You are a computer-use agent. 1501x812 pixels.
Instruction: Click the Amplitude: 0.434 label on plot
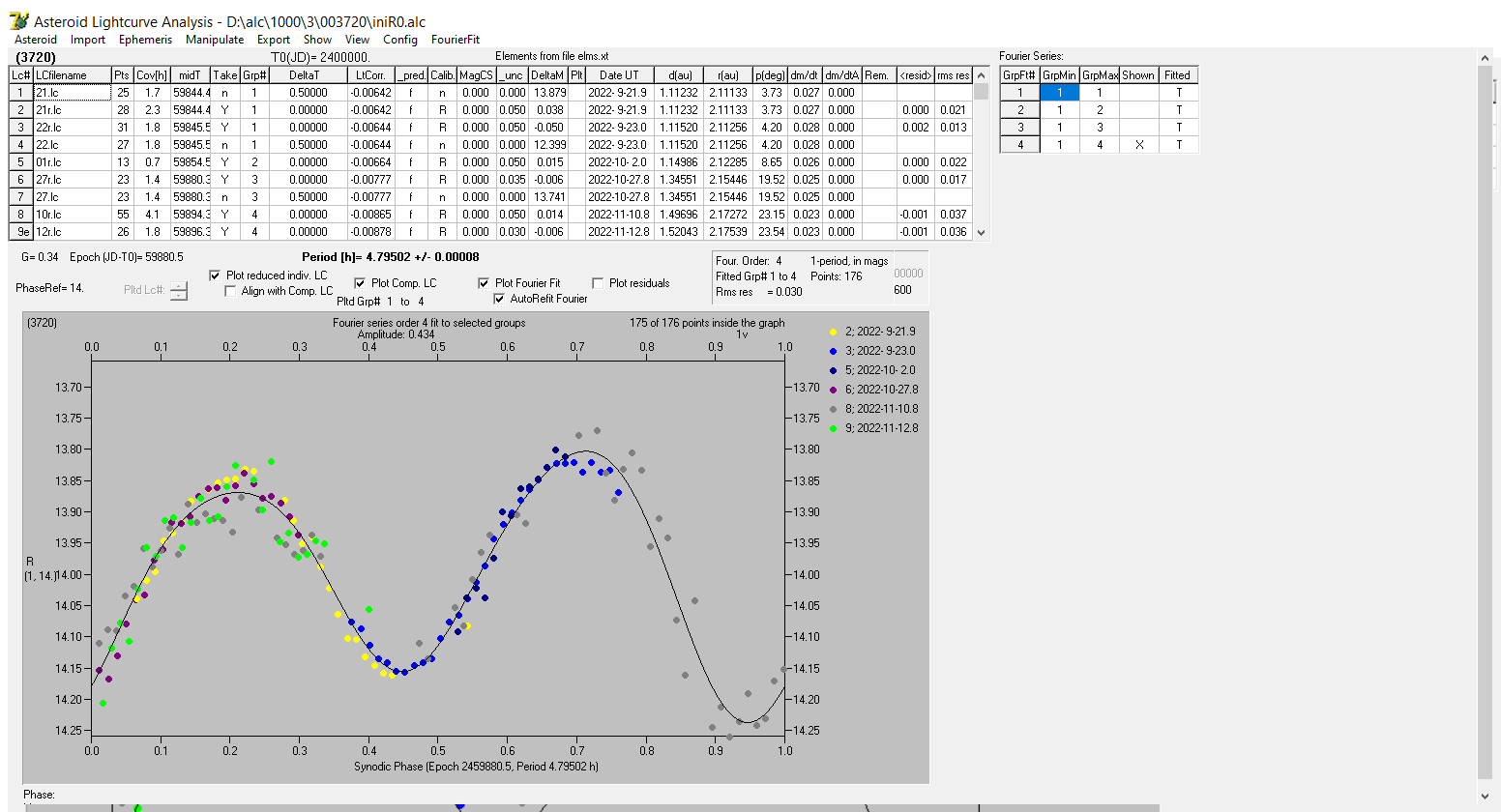pos(397,334)
